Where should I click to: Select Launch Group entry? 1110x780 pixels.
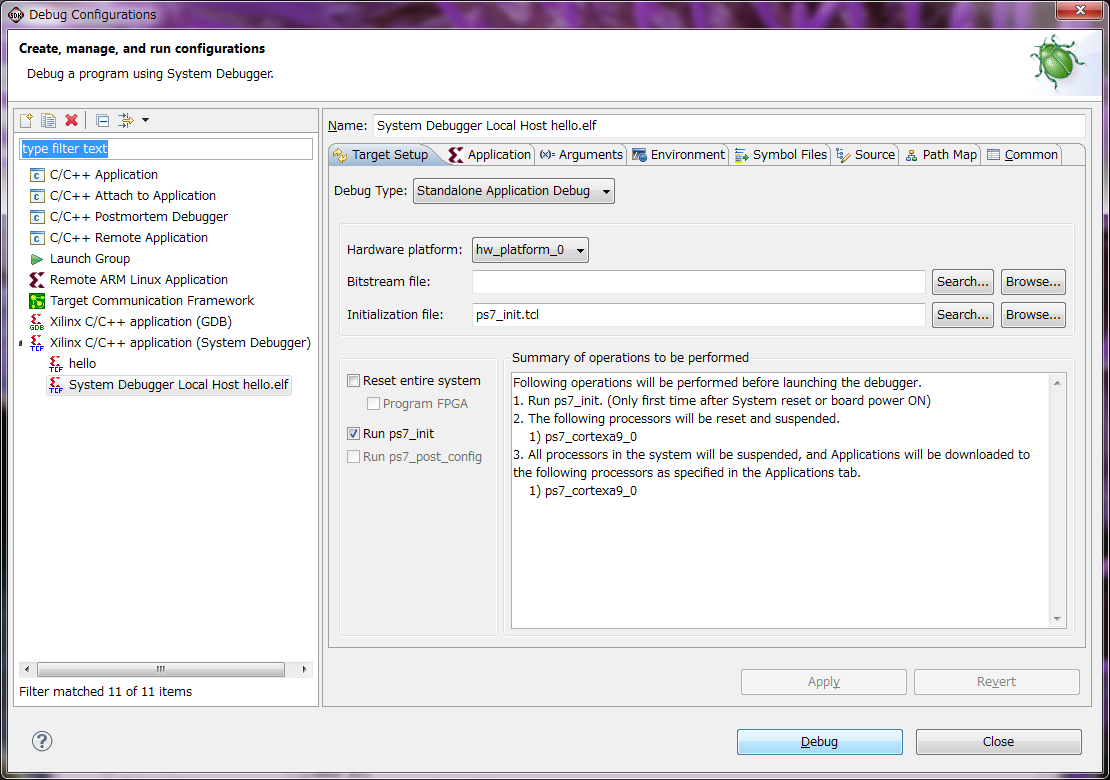[x=90, y=259]
